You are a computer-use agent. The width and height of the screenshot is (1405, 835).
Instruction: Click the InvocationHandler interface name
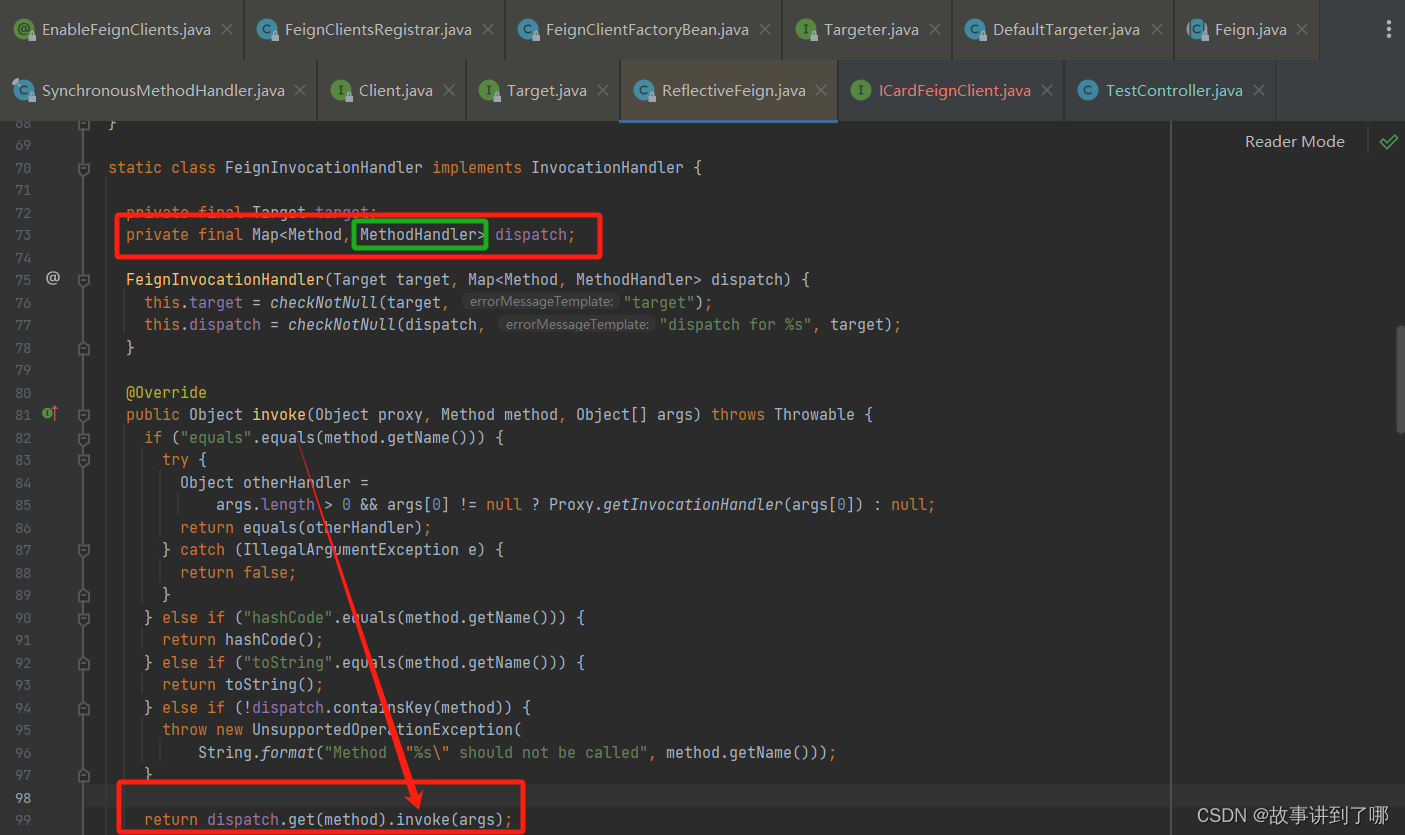point(607,167)
